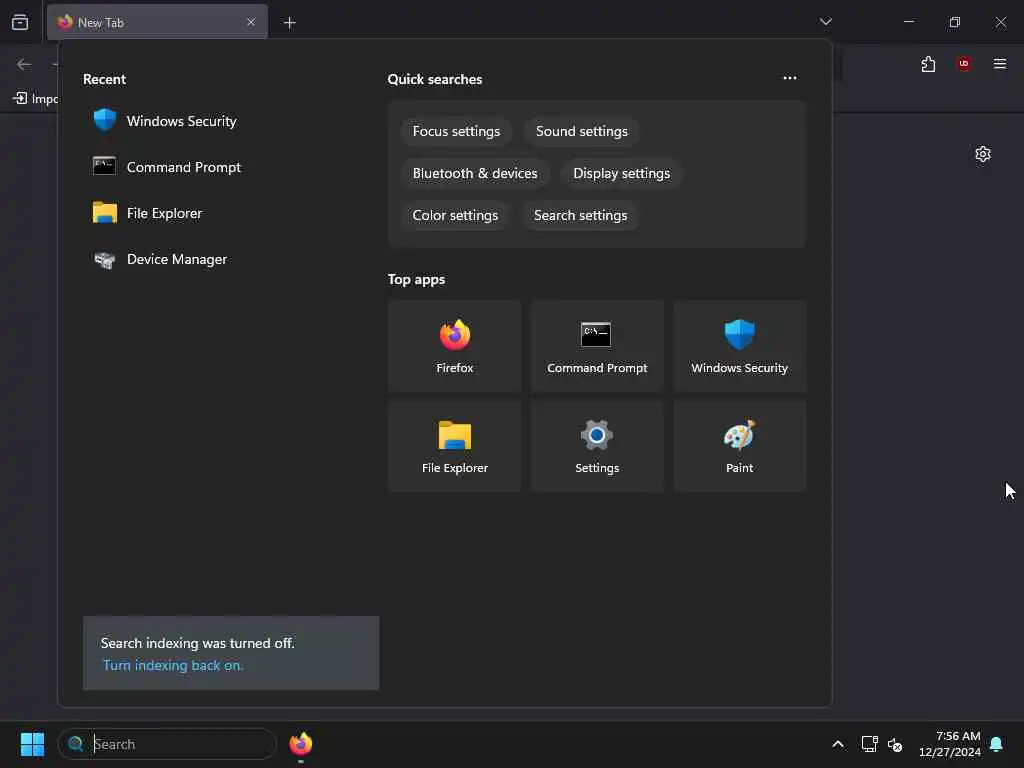Launch Firefox from Top apps
The image size is (1024, 768).
click(x=455, y=346)
